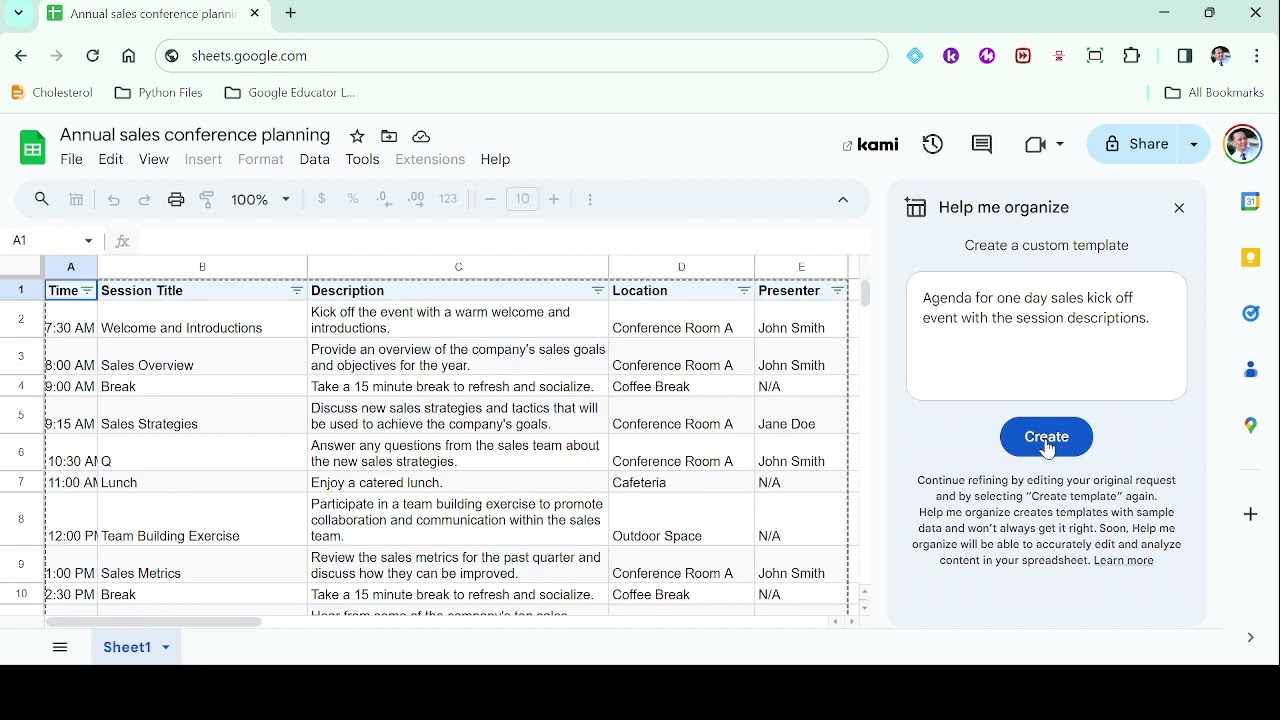Open the zoom 100% dropdown
The image size is (1280, 720).
tap(261, 200)
